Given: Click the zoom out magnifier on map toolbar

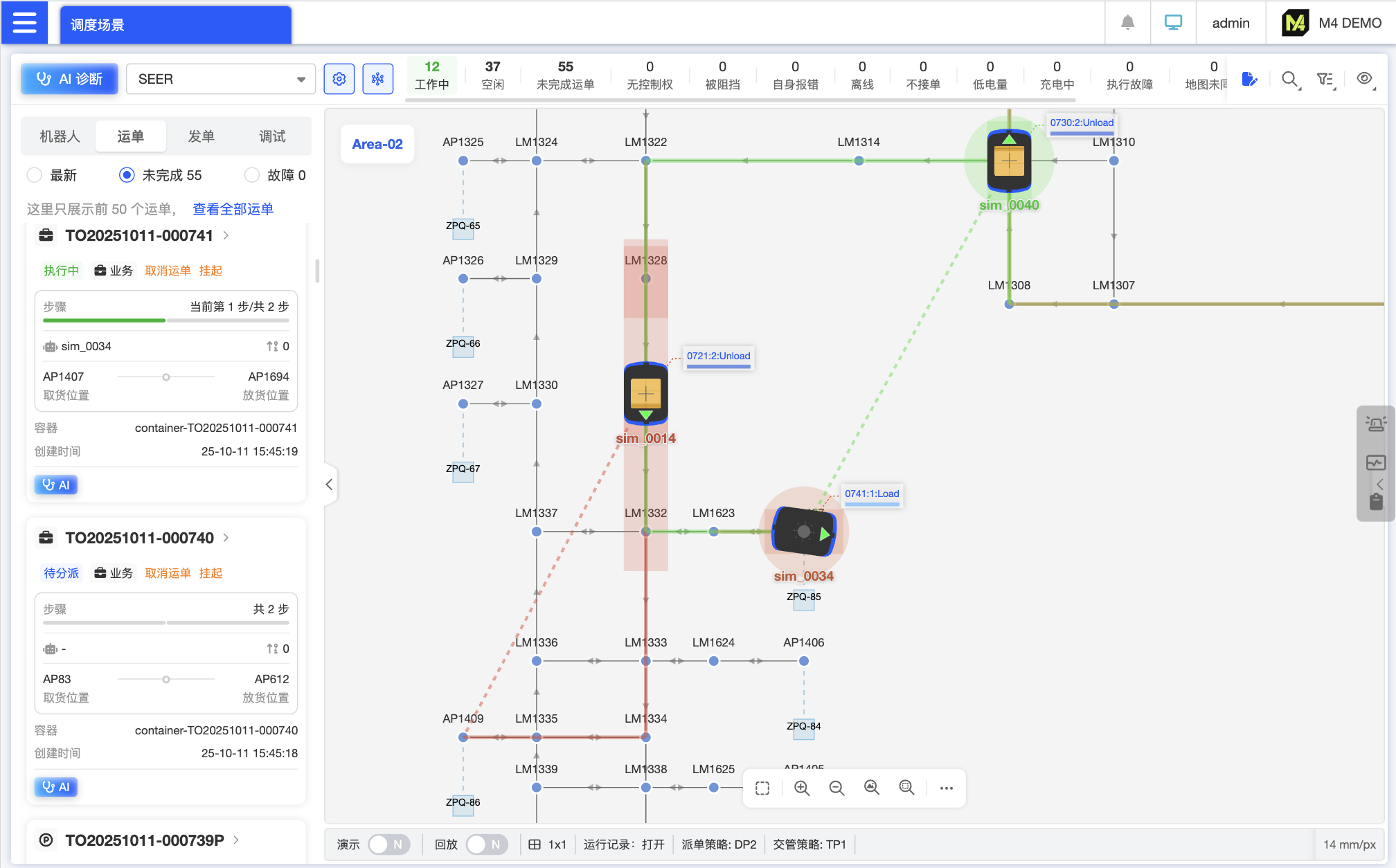Looking at the screenshot, I should pyautogui.click(x=836, y=788).
